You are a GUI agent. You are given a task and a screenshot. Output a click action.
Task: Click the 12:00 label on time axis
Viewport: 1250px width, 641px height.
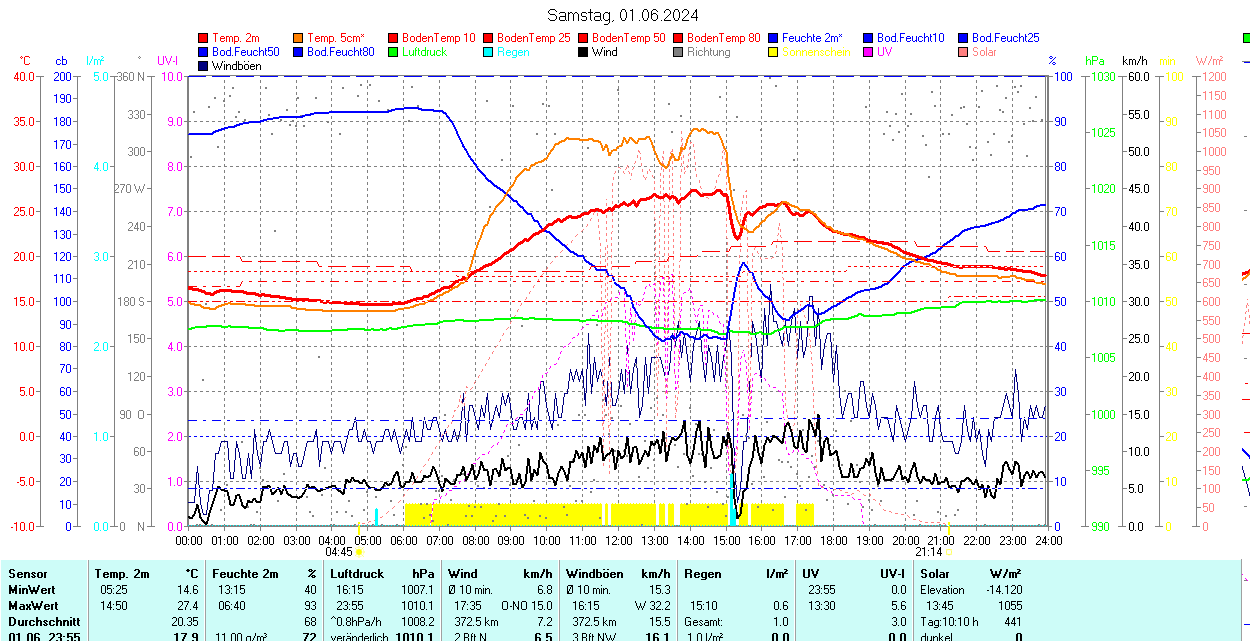coord(618,540)
